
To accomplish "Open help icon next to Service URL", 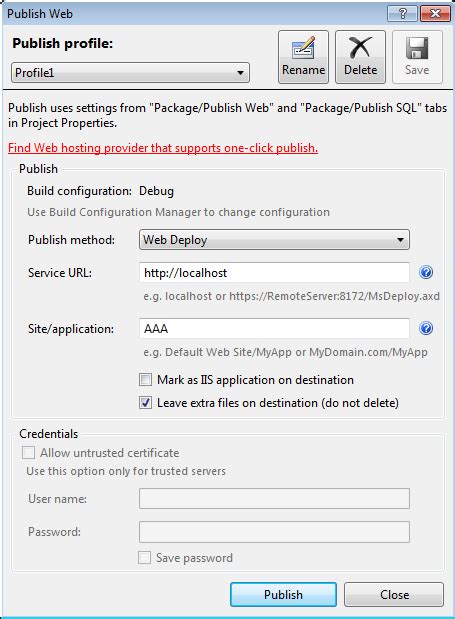I will click(x=426, y=272).
